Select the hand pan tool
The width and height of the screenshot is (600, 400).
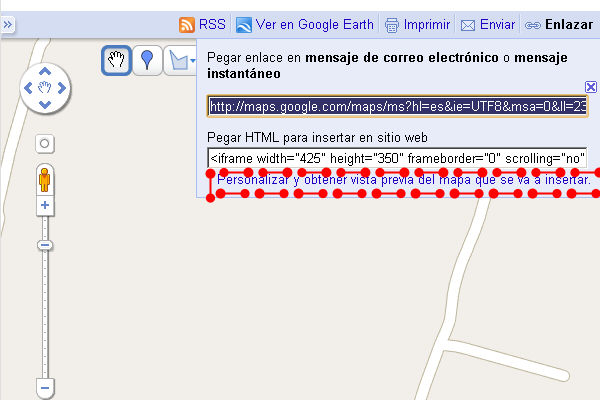(116, 60)
